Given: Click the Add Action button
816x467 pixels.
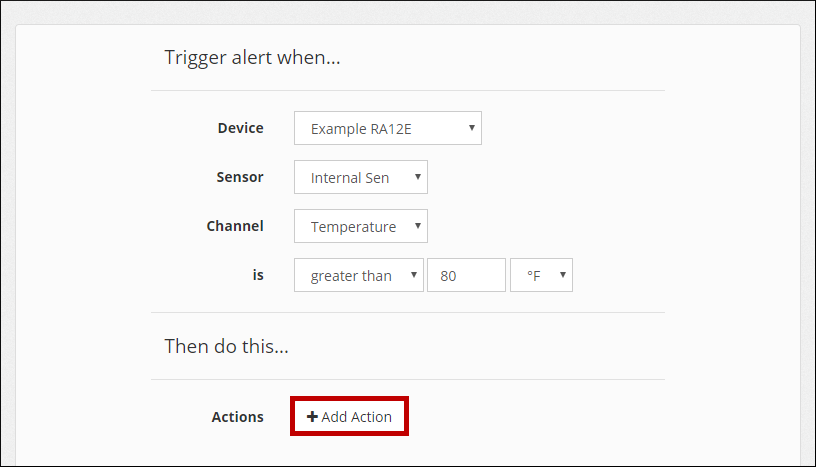Looking at the screenshot, I should pos(349,416).
